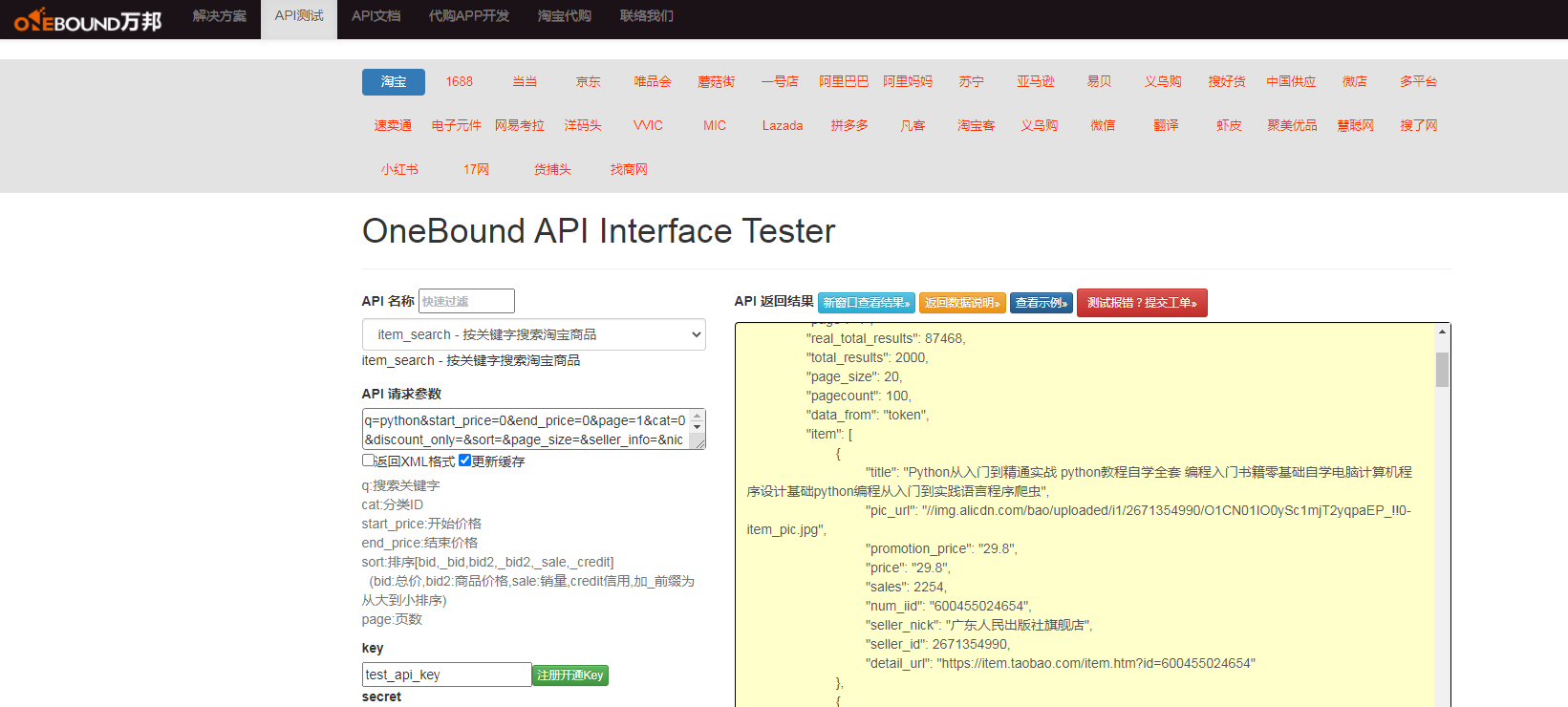This screenshot has height=707, width=1568.
Task: Open the 一号店 platform link
Action: point(780,82)
